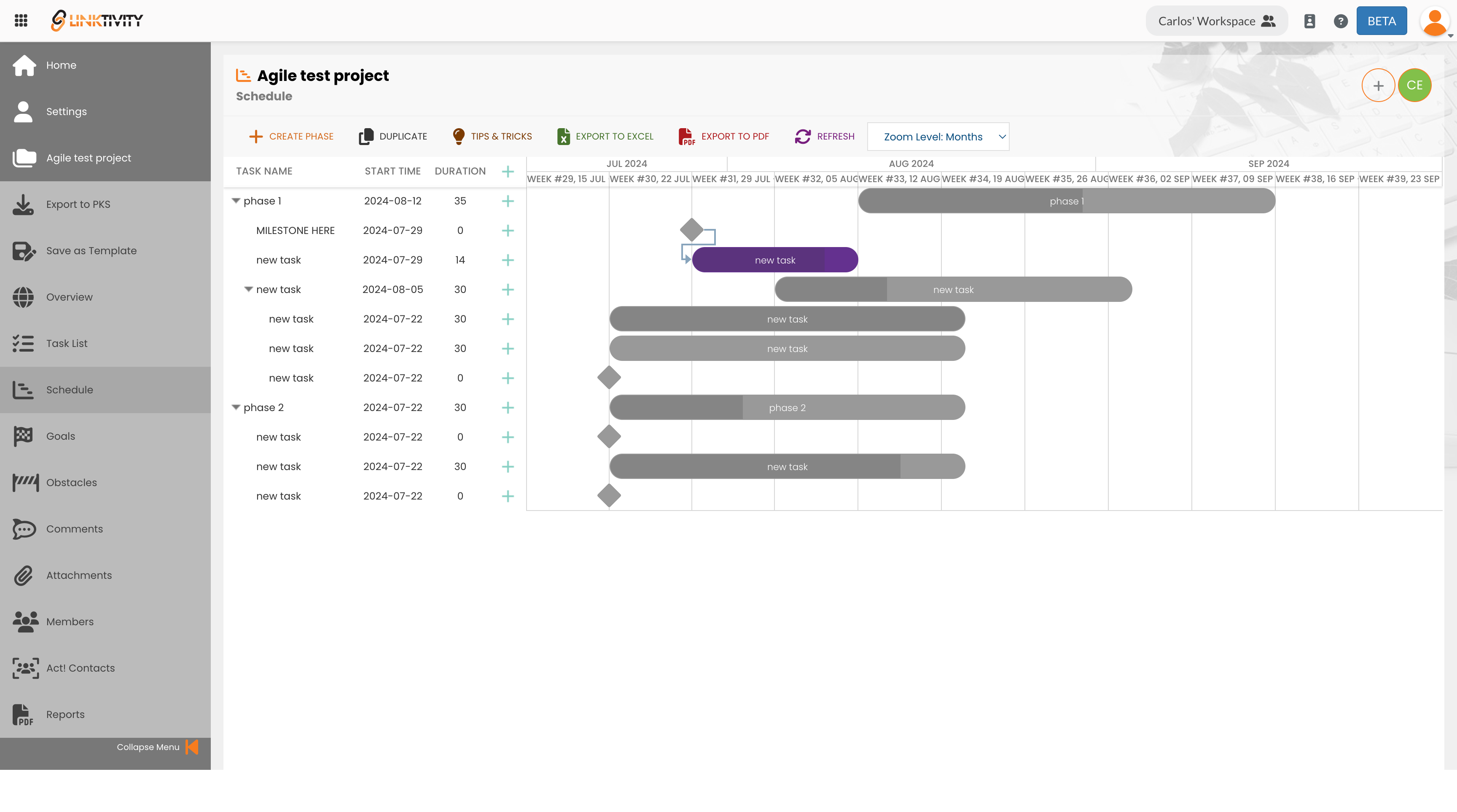
Task: Open Carlos' Workspace selector
Action: pos(1217,21)
